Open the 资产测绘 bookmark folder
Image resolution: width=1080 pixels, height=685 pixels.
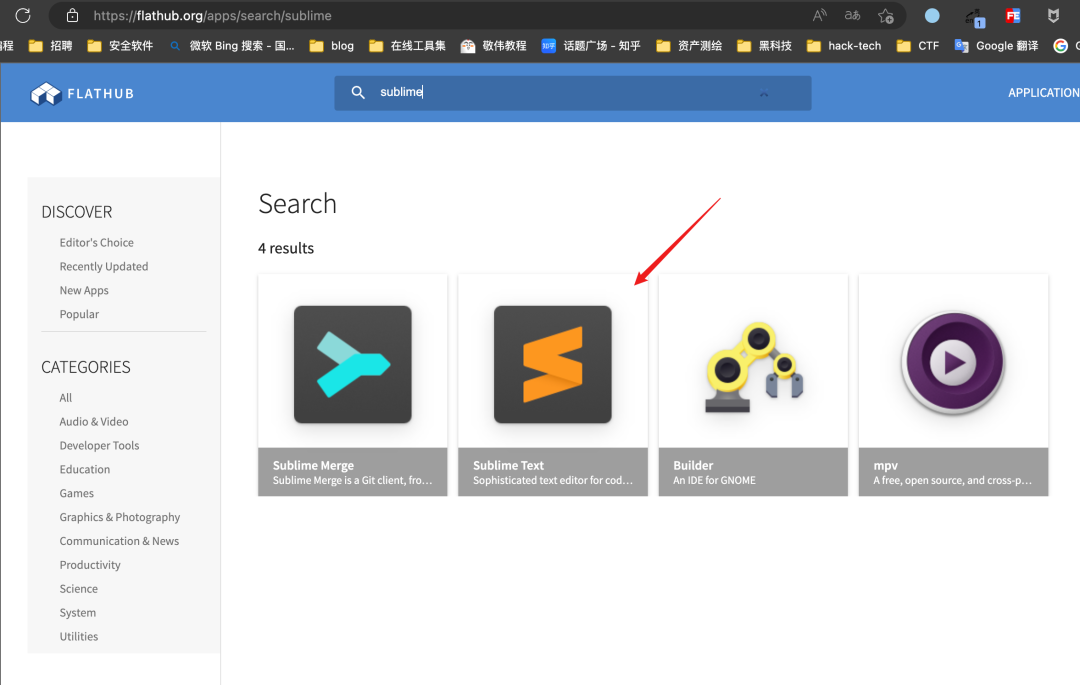pos(689,45)
